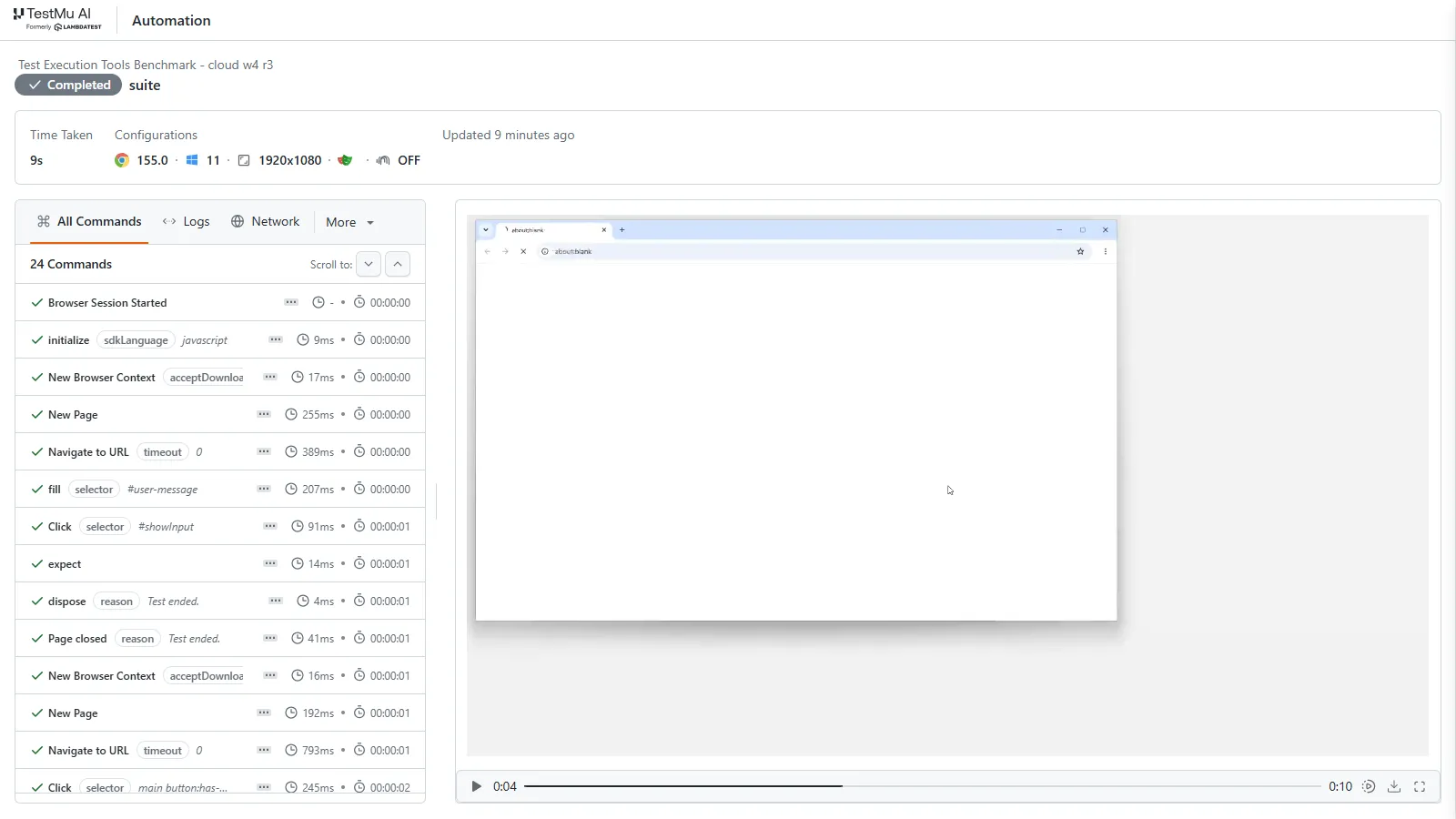The height and width of the screenshot is (819, 1456).
Task: Open options menu for Page closed row
Action: [x=270, y=638]
